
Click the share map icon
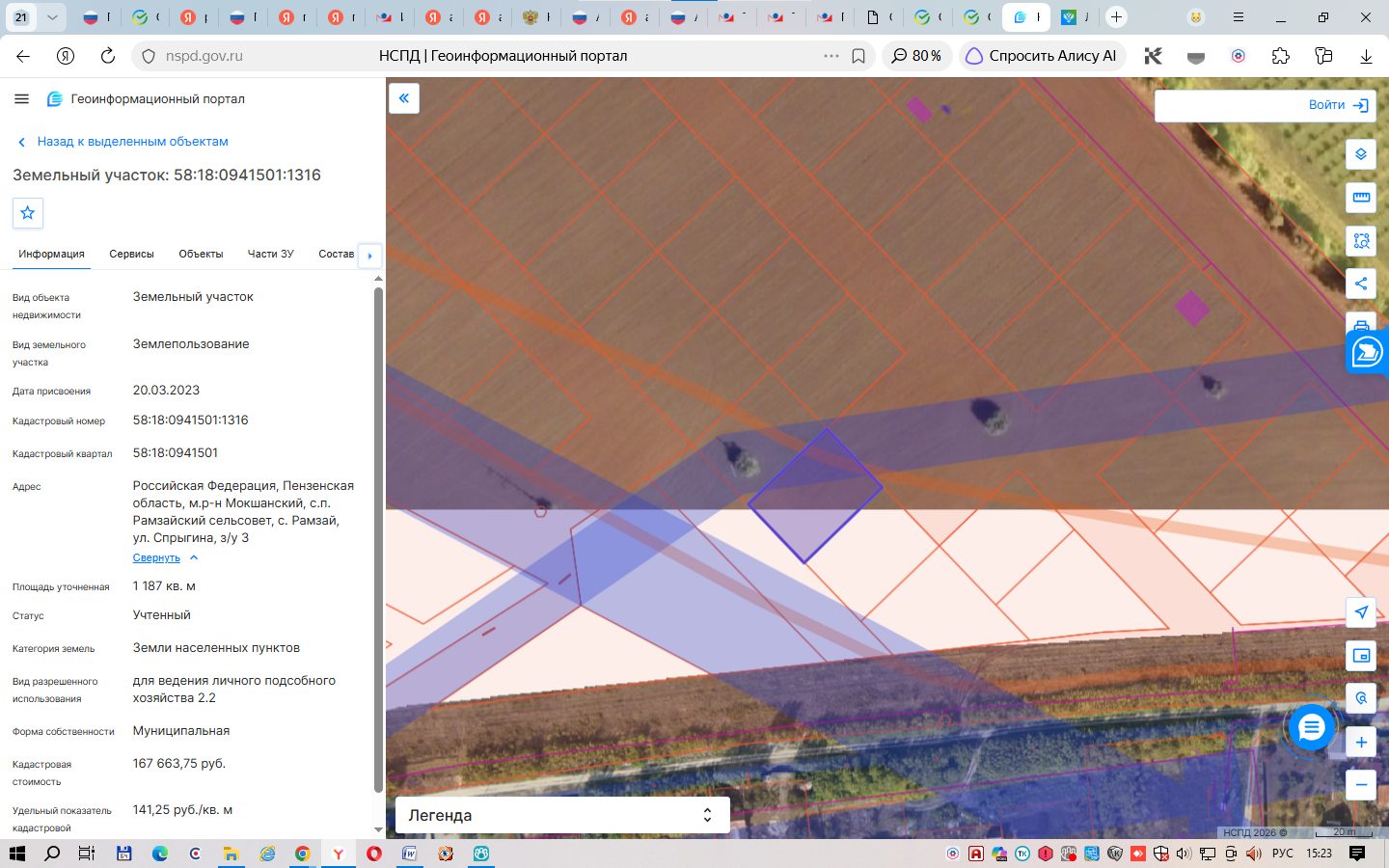tap(1361, 284)
